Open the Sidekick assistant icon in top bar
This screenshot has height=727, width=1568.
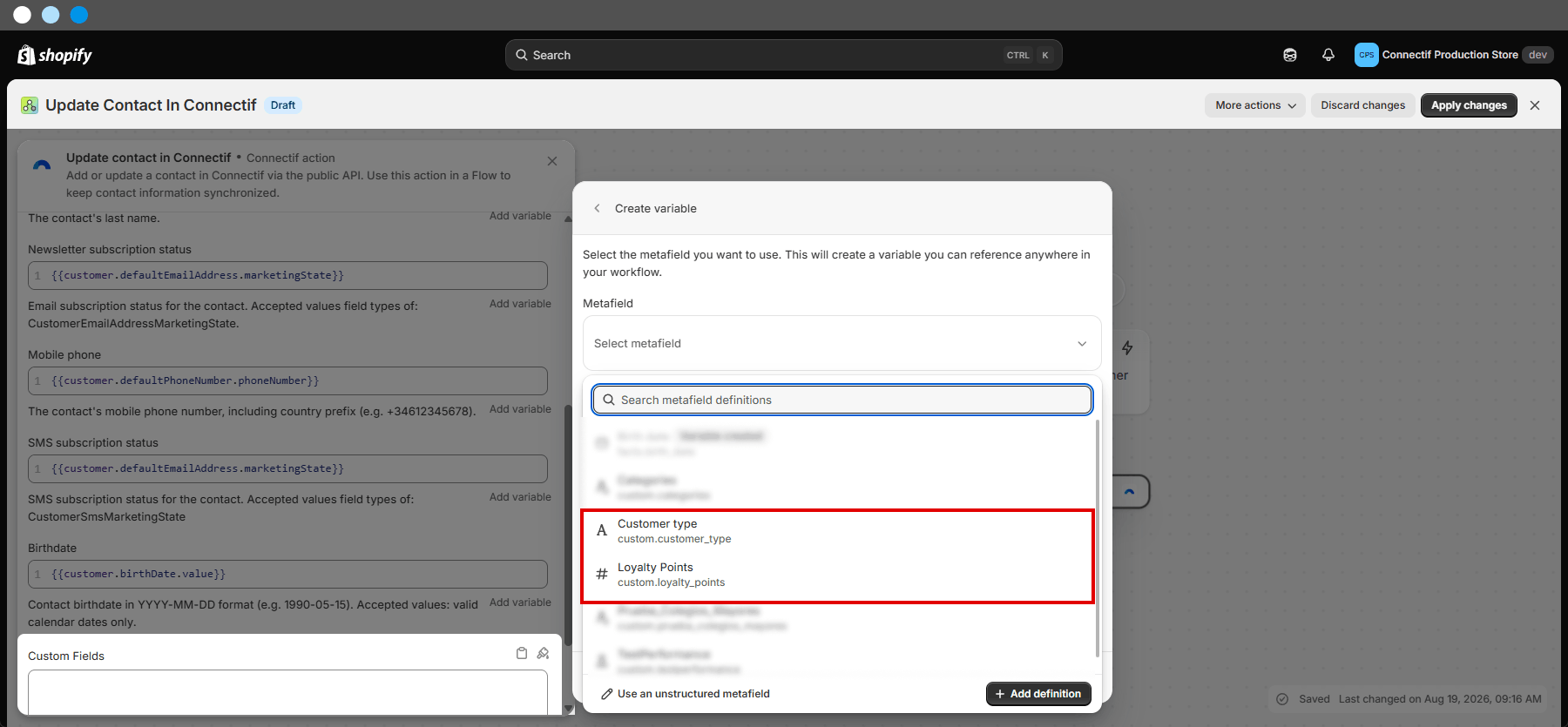(1290, 55)
